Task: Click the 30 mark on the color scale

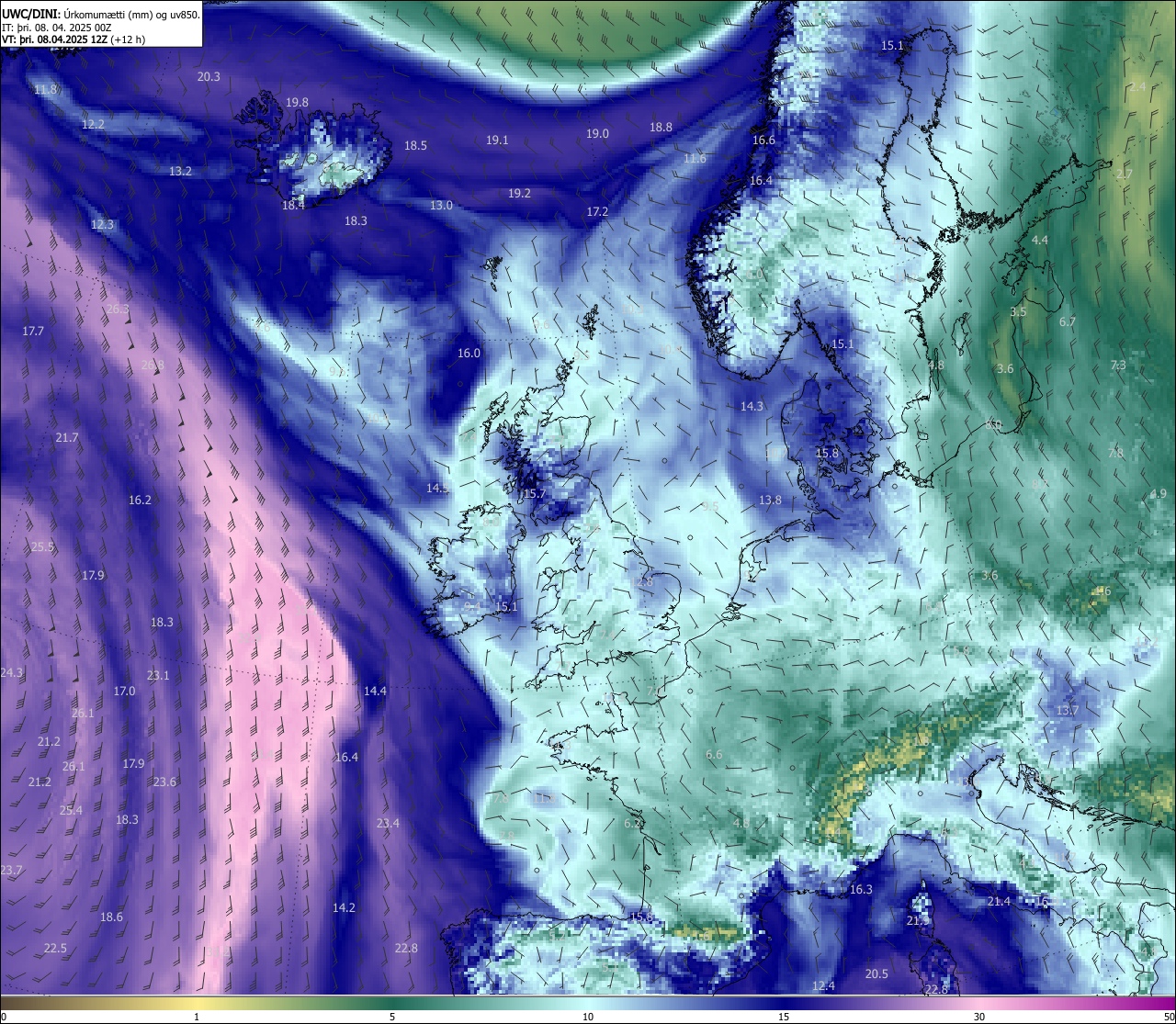Action: click(x=979, y=1017)
